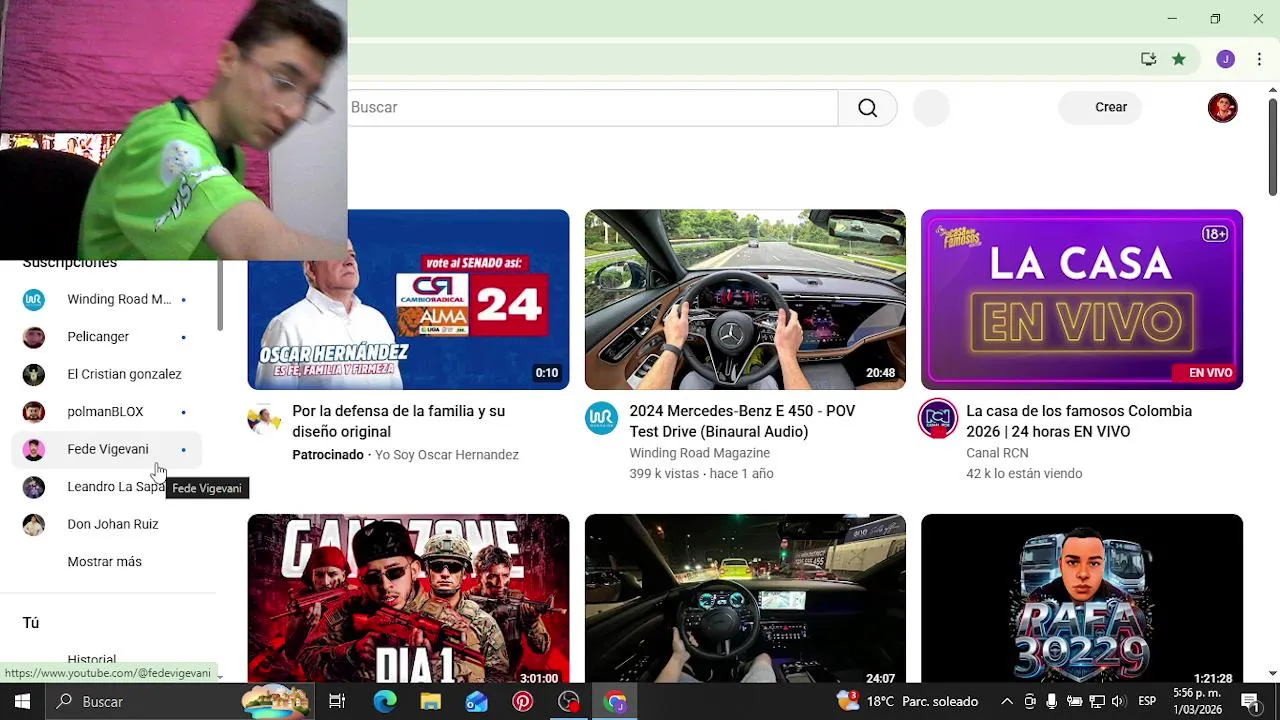Click Canal RCN avatar beside live video
The height and width of the screenshot is (720, 1280).
(x=938, y=419)
